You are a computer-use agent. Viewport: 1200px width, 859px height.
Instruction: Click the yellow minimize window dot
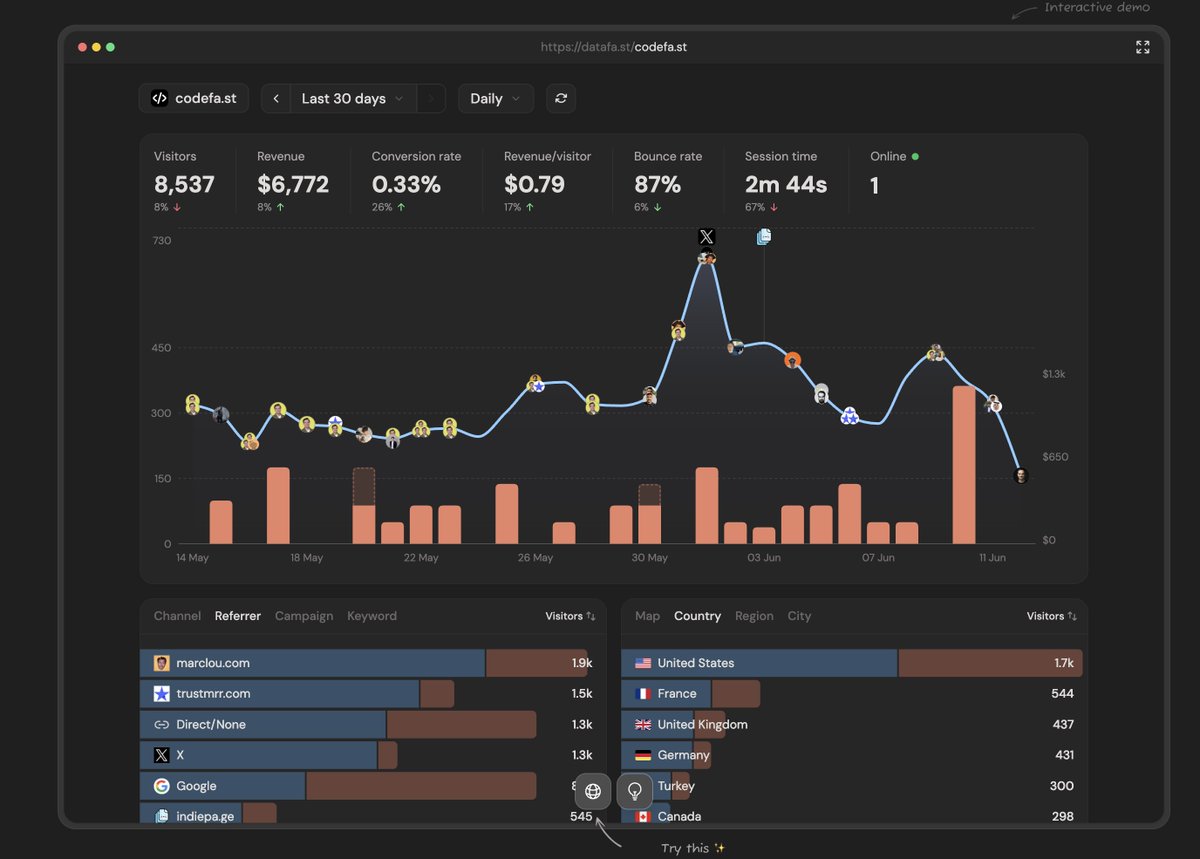coord(96,47)
